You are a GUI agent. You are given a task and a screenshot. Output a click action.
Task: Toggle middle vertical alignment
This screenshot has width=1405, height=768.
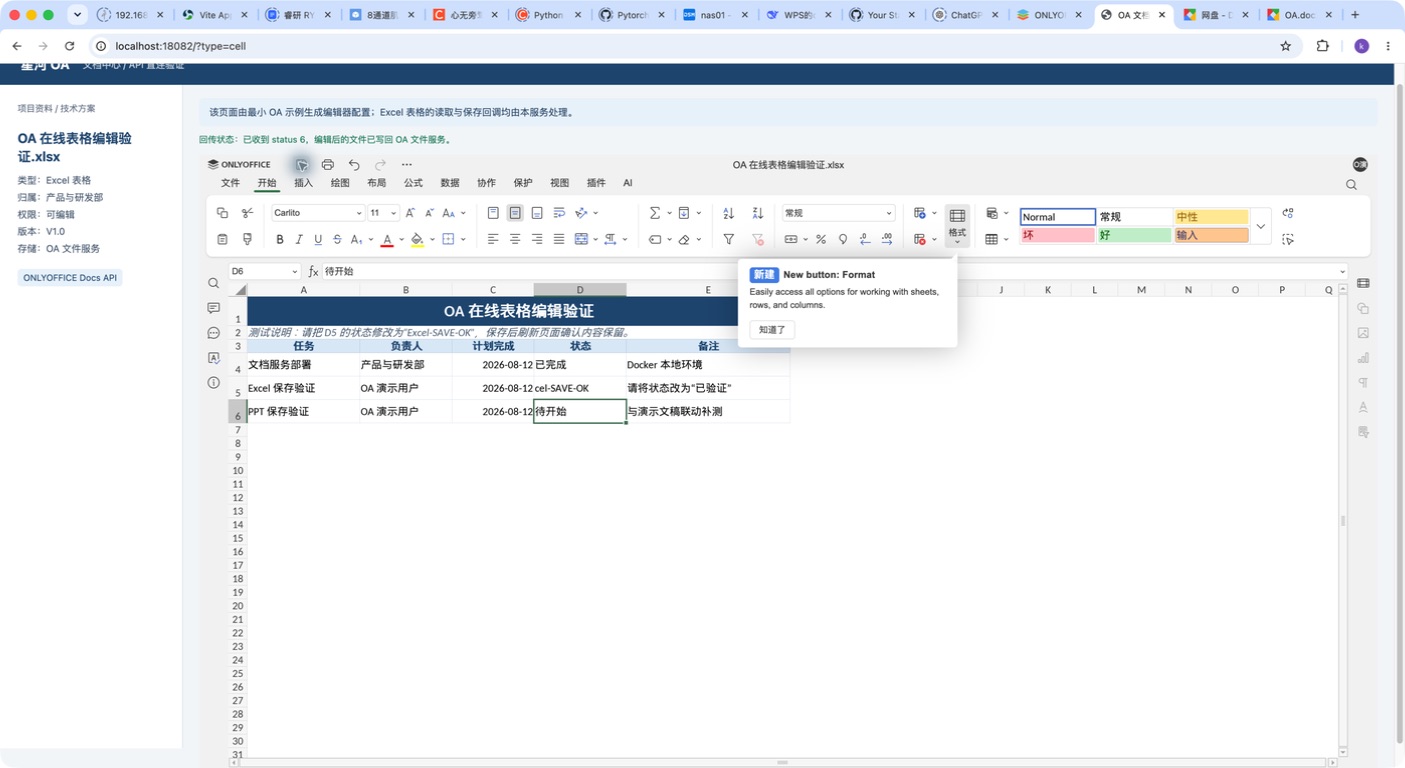[x=515, y=213]
